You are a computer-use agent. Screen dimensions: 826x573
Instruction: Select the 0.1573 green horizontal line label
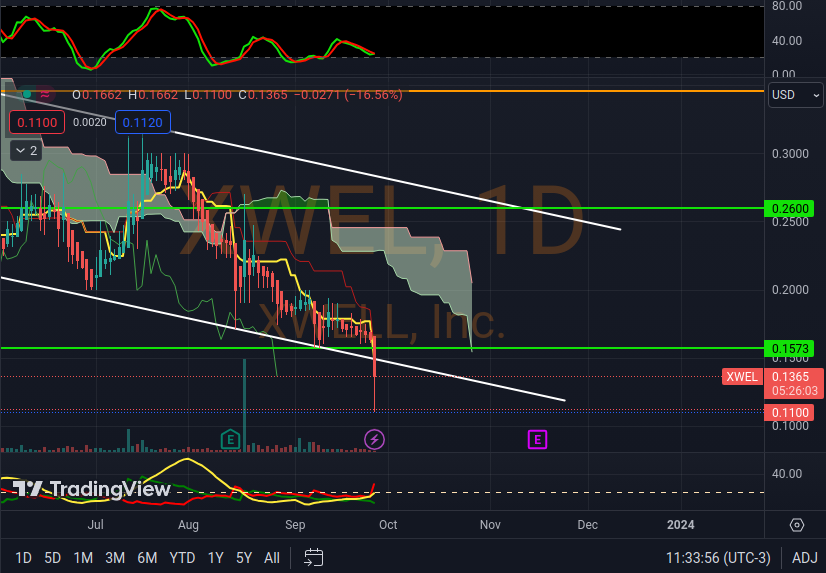point(790,348)
